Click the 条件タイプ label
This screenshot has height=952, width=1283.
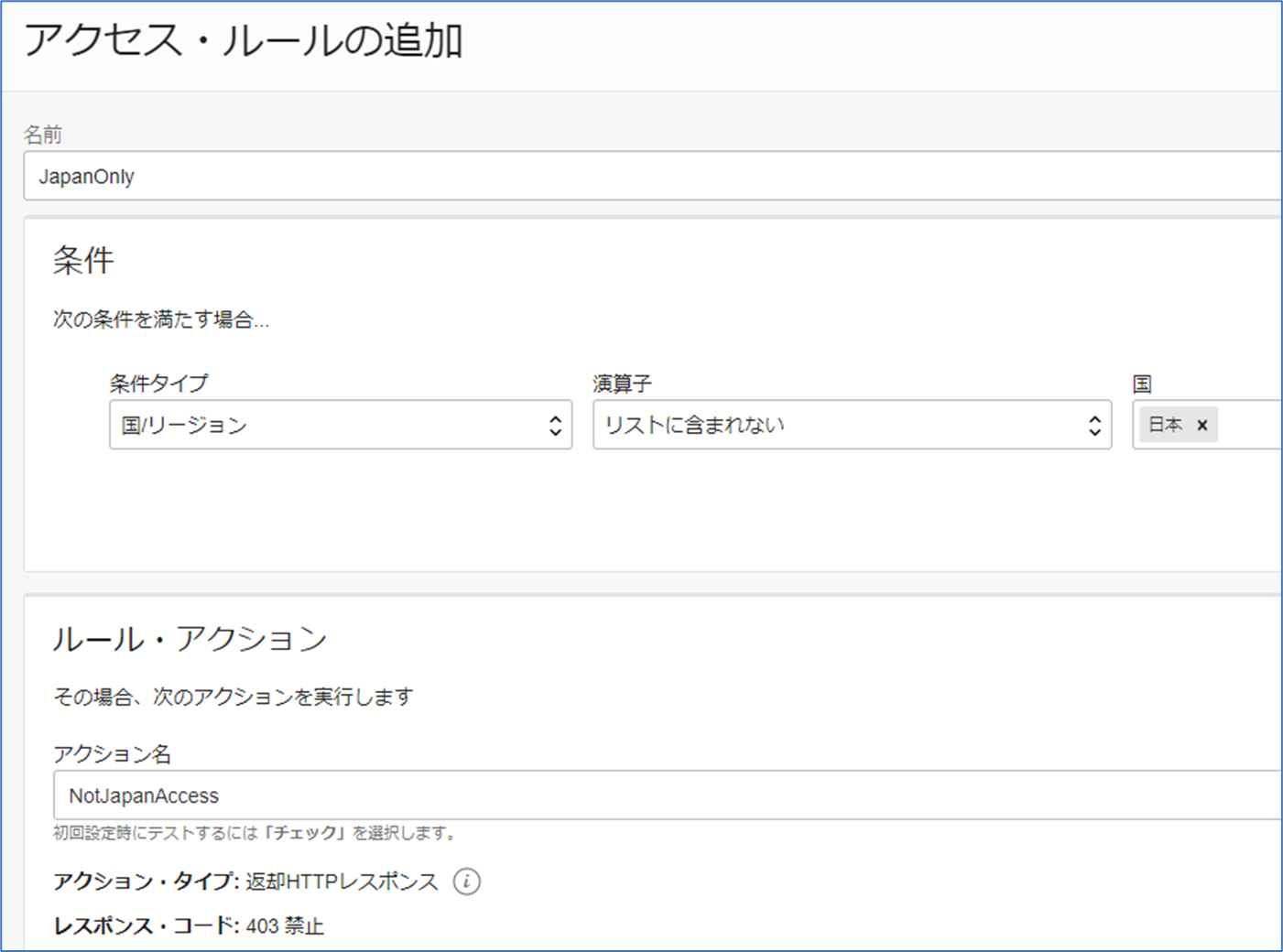(x=159, y=384)
